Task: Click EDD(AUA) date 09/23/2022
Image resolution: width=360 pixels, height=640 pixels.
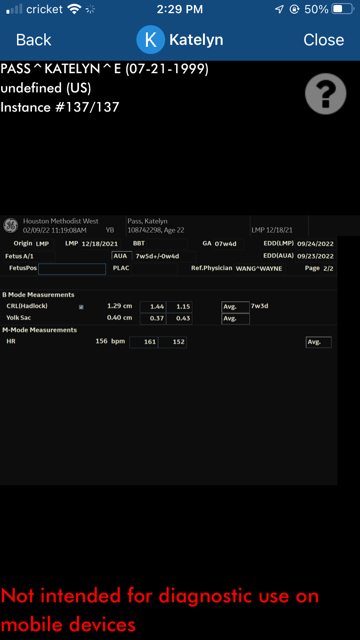Action: (315, 256)
